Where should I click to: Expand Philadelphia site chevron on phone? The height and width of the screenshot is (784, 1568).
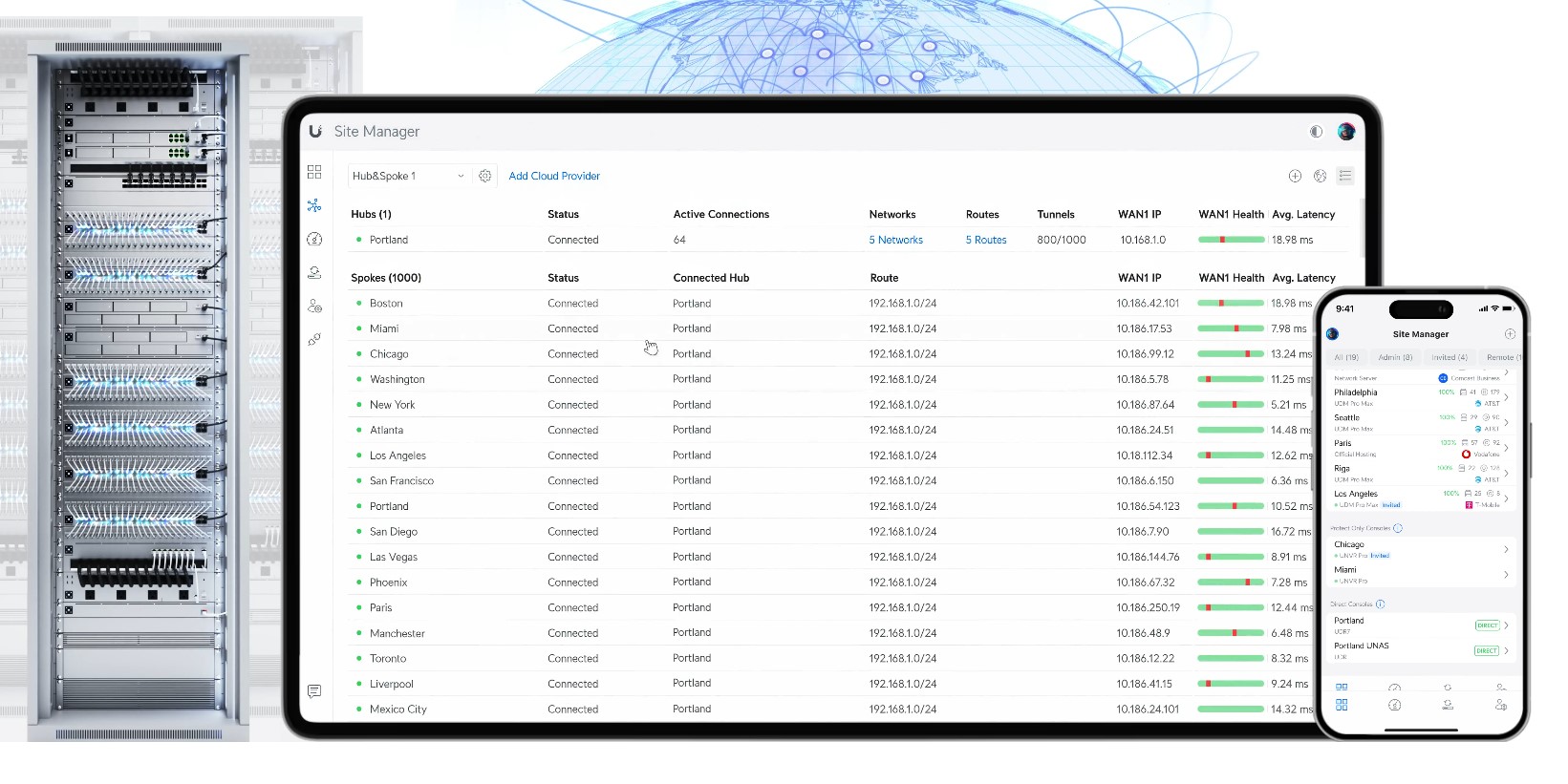click(x=1506, y=397)
